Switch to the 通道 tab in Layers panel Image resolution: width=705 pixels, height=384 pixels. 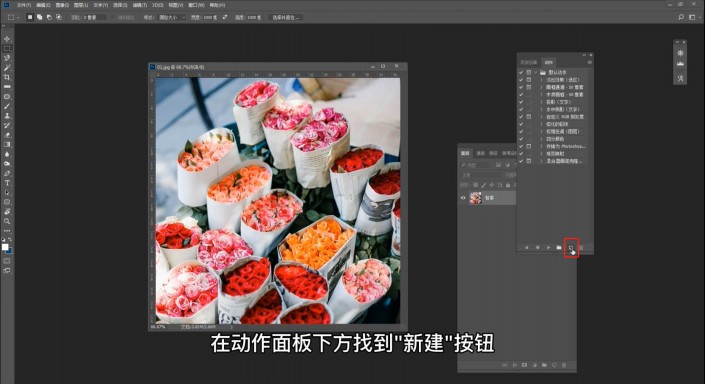coord(481,153)
